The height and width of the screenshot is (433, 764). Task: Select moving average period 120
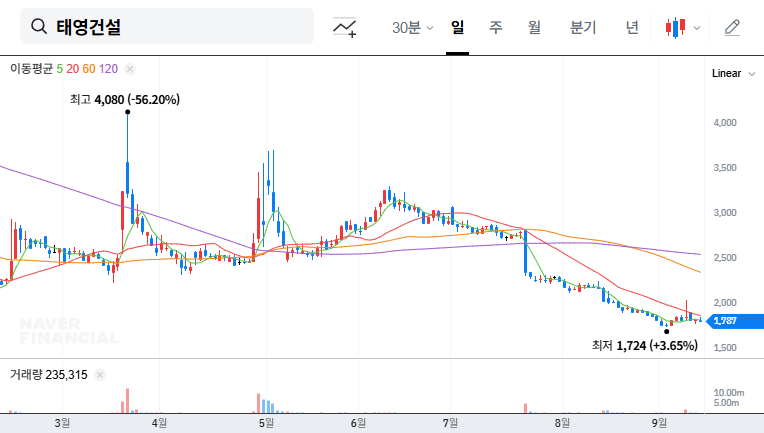(x=108, y=69)
